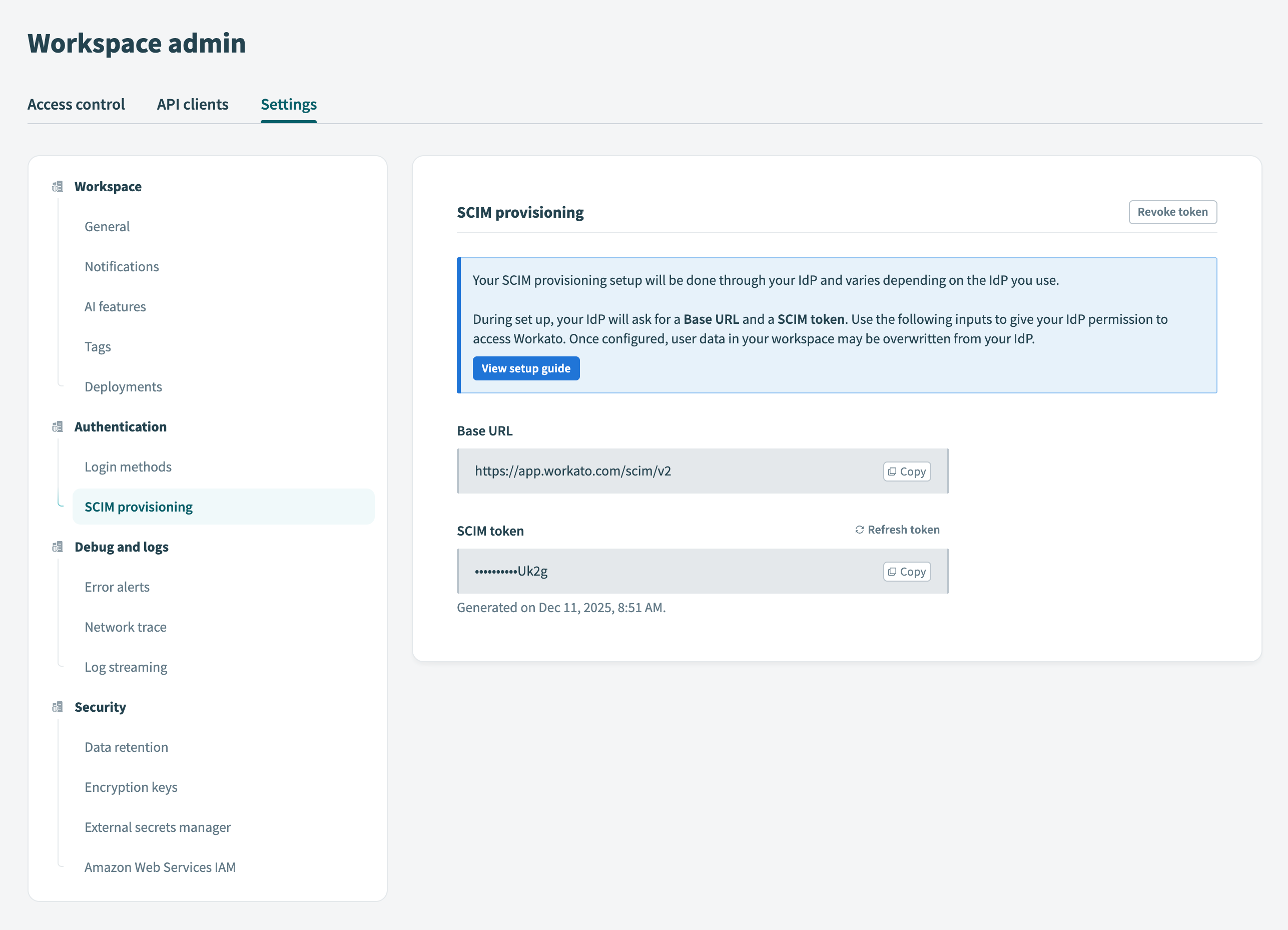This screenshot has width=1288, height=930.
Task: Switch to the Access control tab
Action: click(76, 104)
